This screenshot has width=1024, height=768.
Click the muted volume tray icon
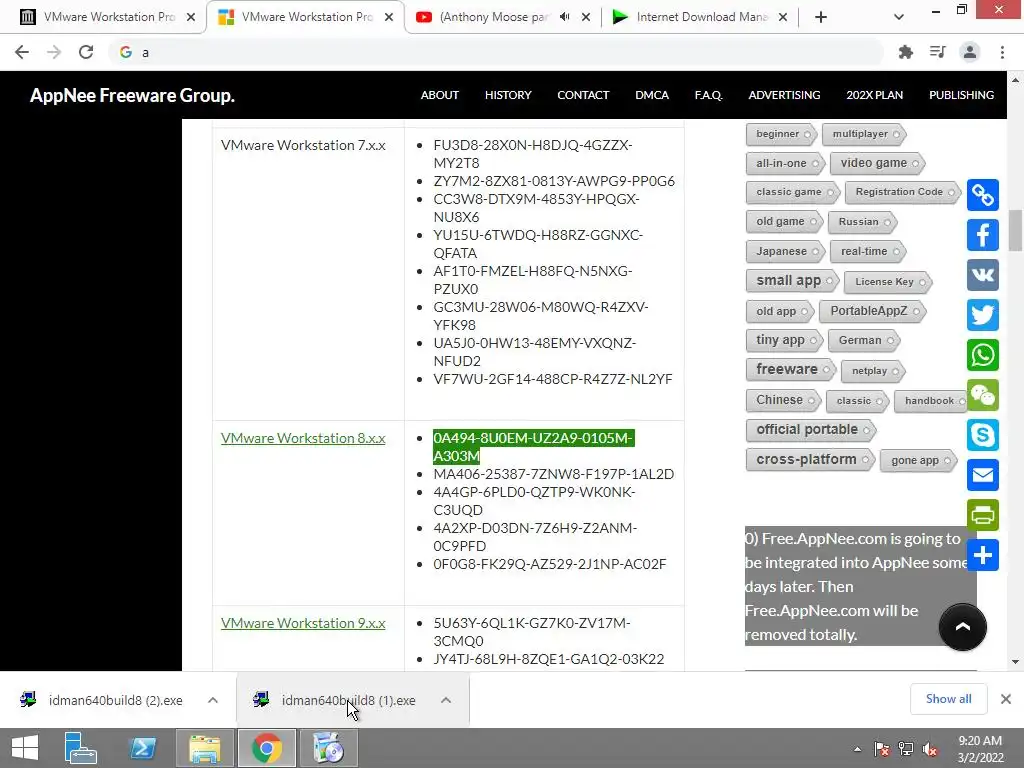[x=931, y=749]
